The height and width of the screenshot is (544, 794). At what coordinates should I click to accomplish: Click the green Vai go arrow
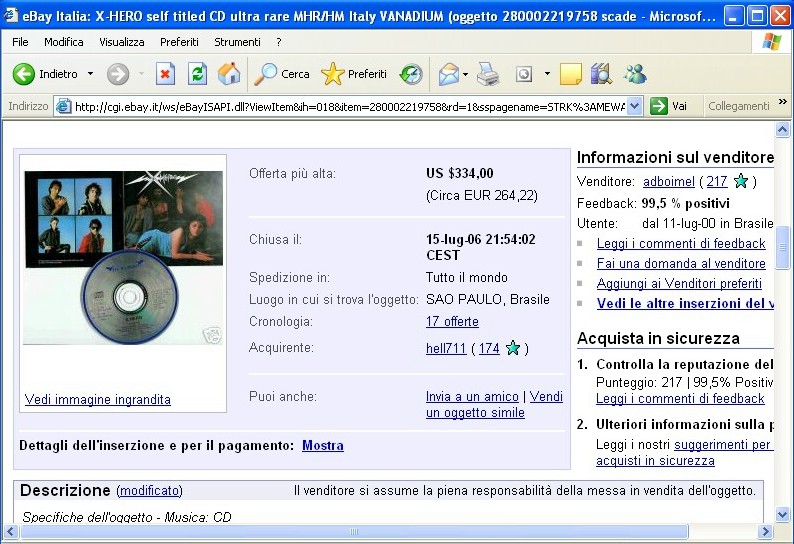tap(659, 106)
